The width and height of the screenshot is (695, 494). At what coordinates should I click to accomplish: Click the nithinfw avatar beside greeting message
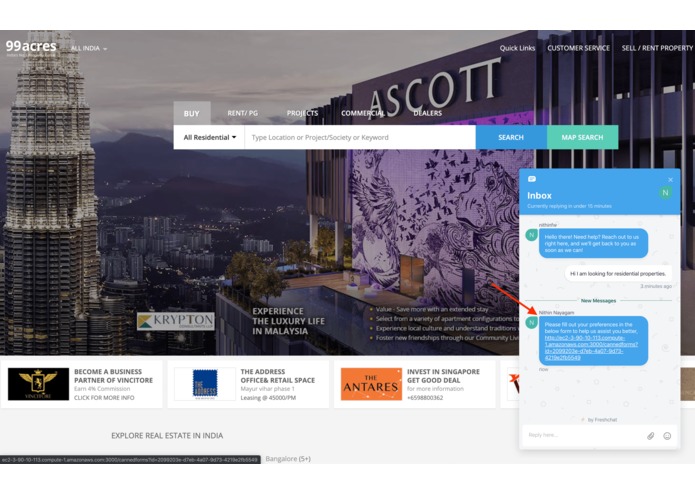[531, 235]
